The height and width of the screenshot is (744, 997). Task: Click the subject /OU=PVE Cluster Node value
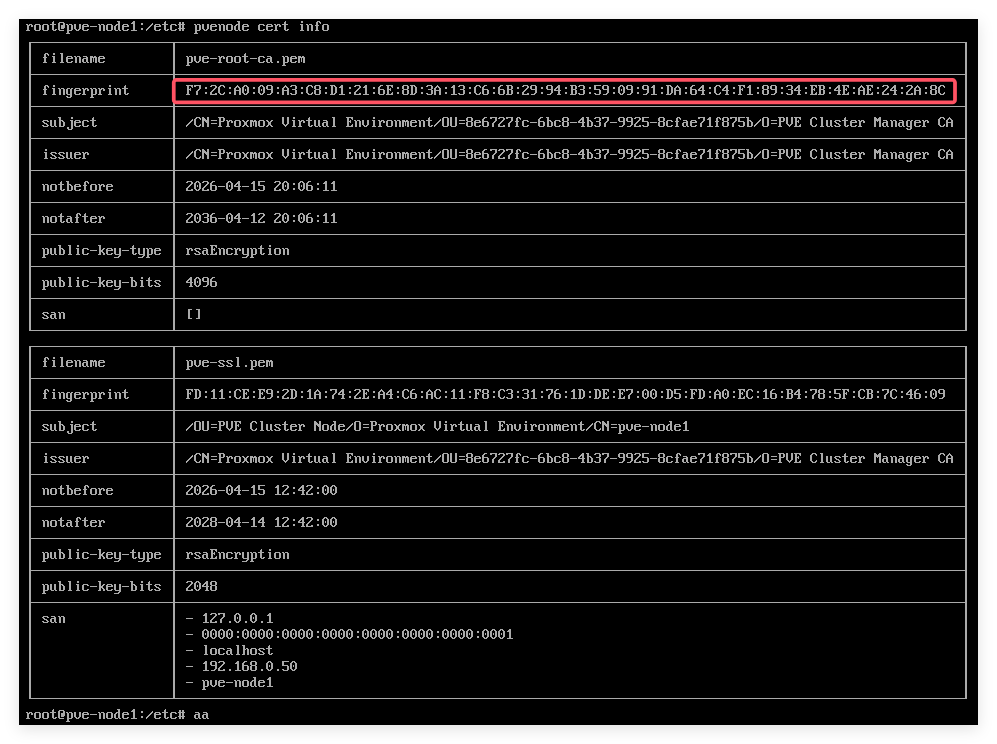coord(437,426)
